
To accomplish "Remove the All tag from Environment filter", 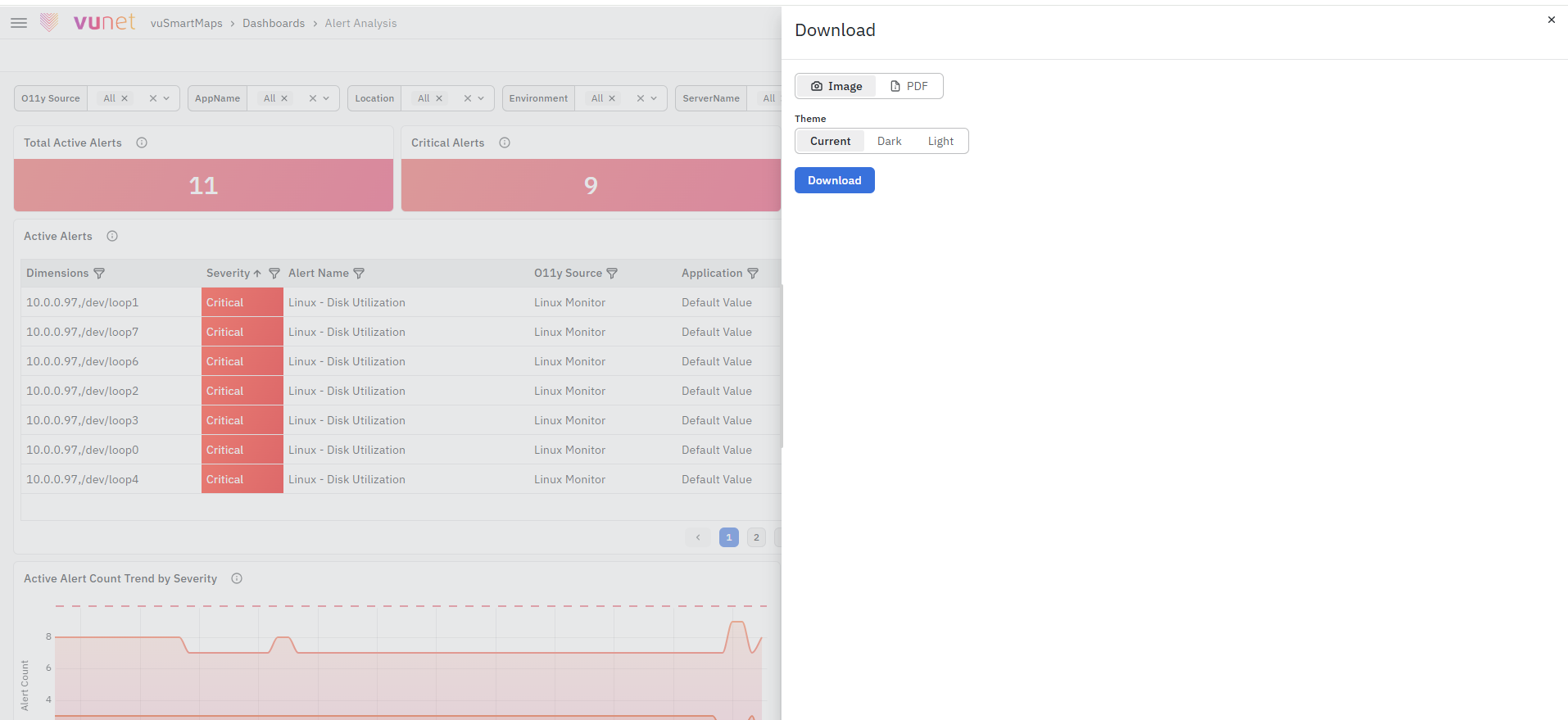I will 611,98.
